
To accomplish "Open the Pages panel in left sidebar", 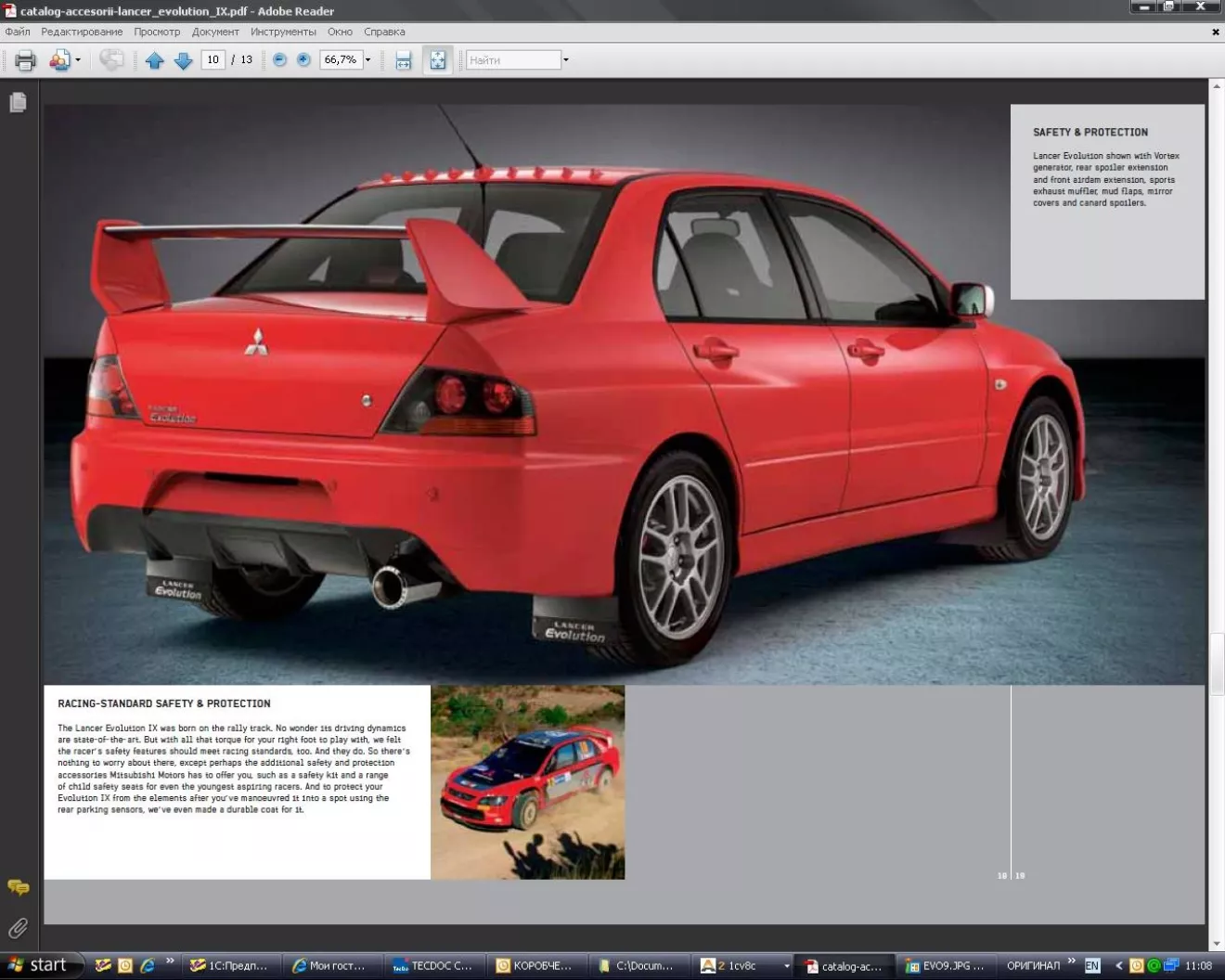I will (18, 102).
